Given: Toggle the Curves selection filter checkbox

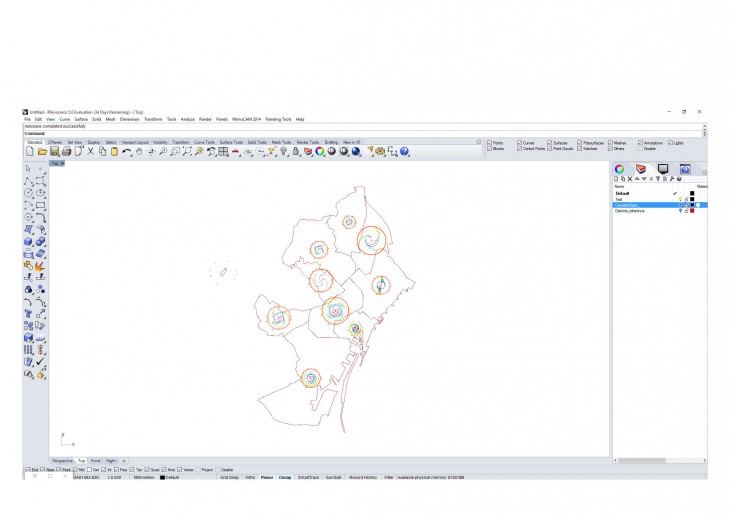Looking at the screenshot, I should (519, 143).
